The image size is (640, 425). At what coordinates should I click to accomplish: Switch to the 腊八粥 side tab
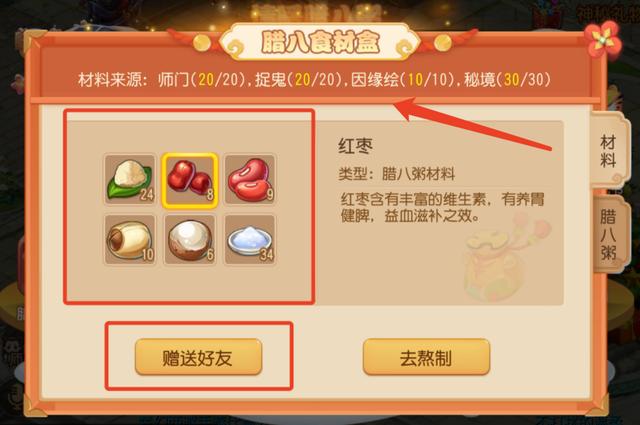[608, 235]
